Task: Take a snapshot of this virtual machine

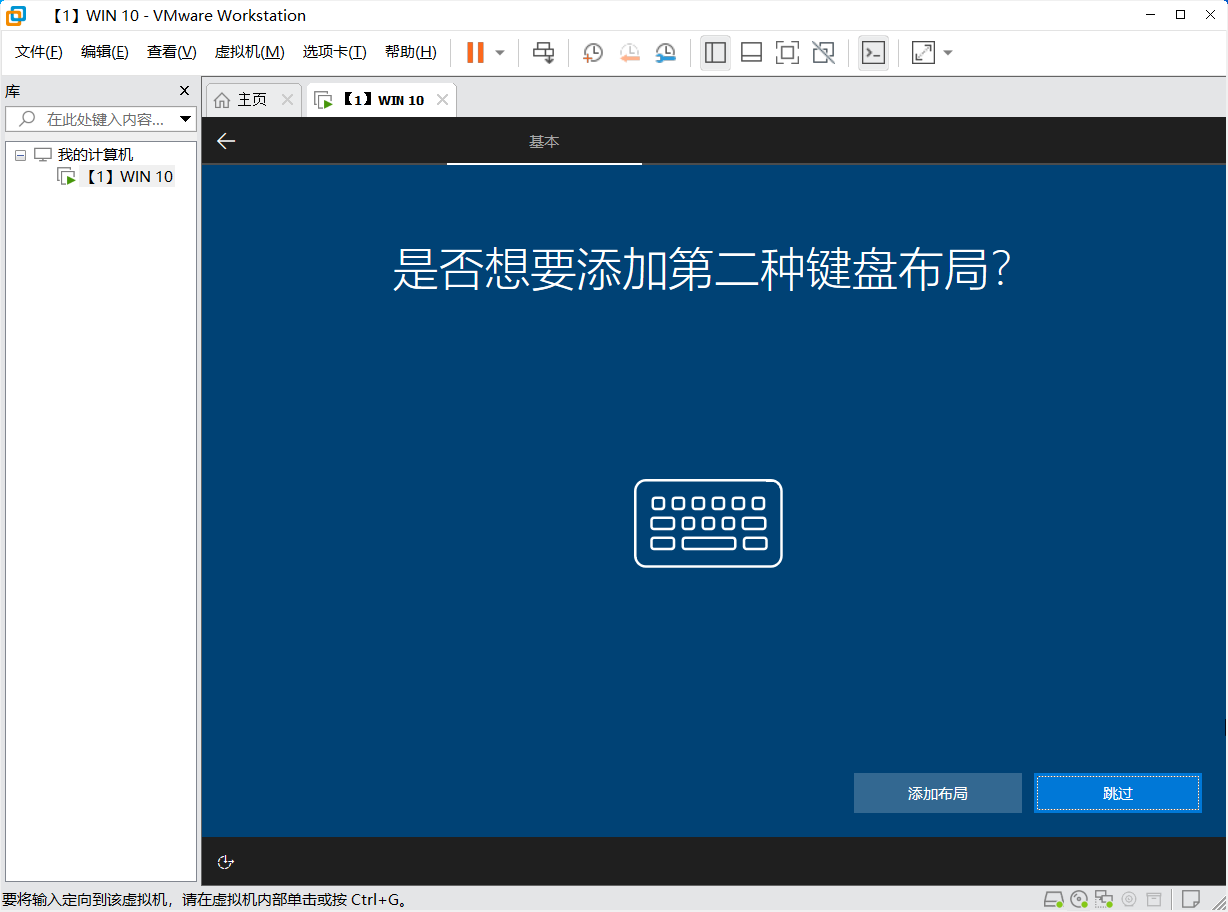Action: point(593,53)
